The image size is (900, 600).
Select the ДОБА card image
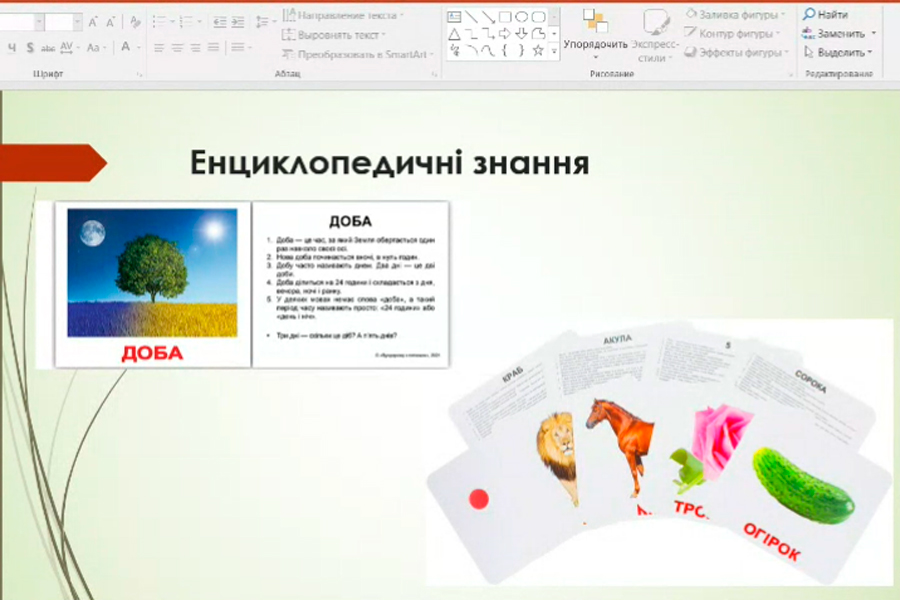point(243,284)
